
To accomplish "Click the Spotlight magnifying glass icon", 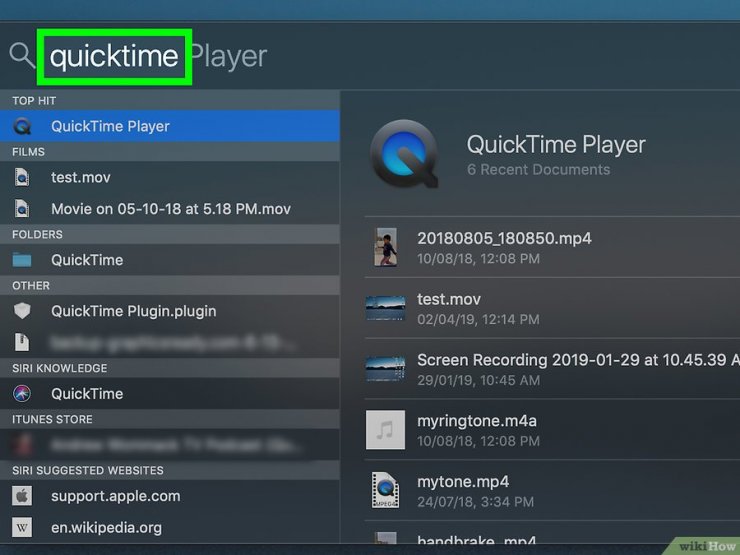I will (x=22, y=55).
